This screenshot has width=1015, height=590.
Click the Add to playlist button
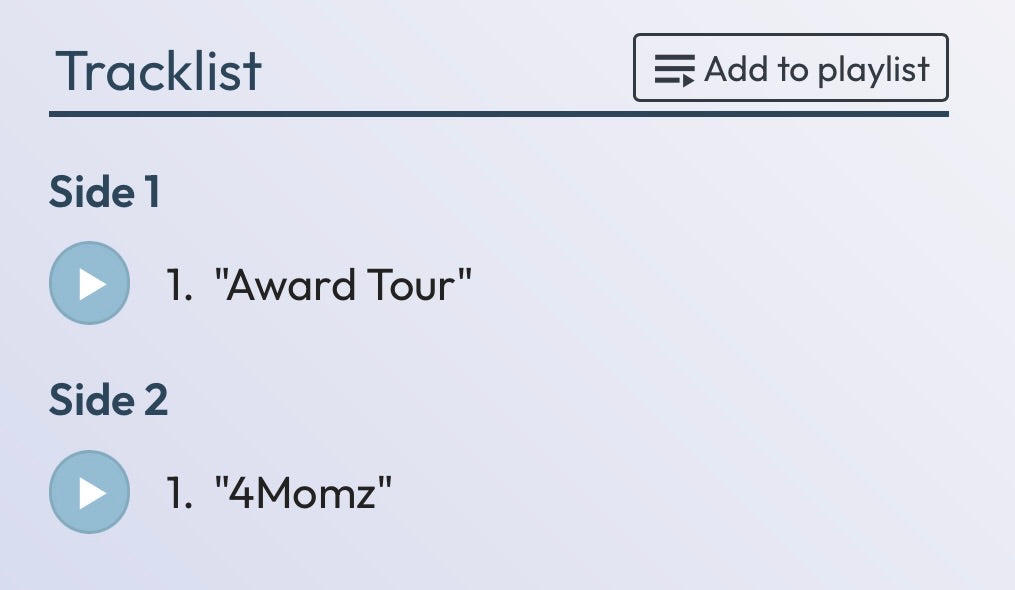(x=790, y=68)
